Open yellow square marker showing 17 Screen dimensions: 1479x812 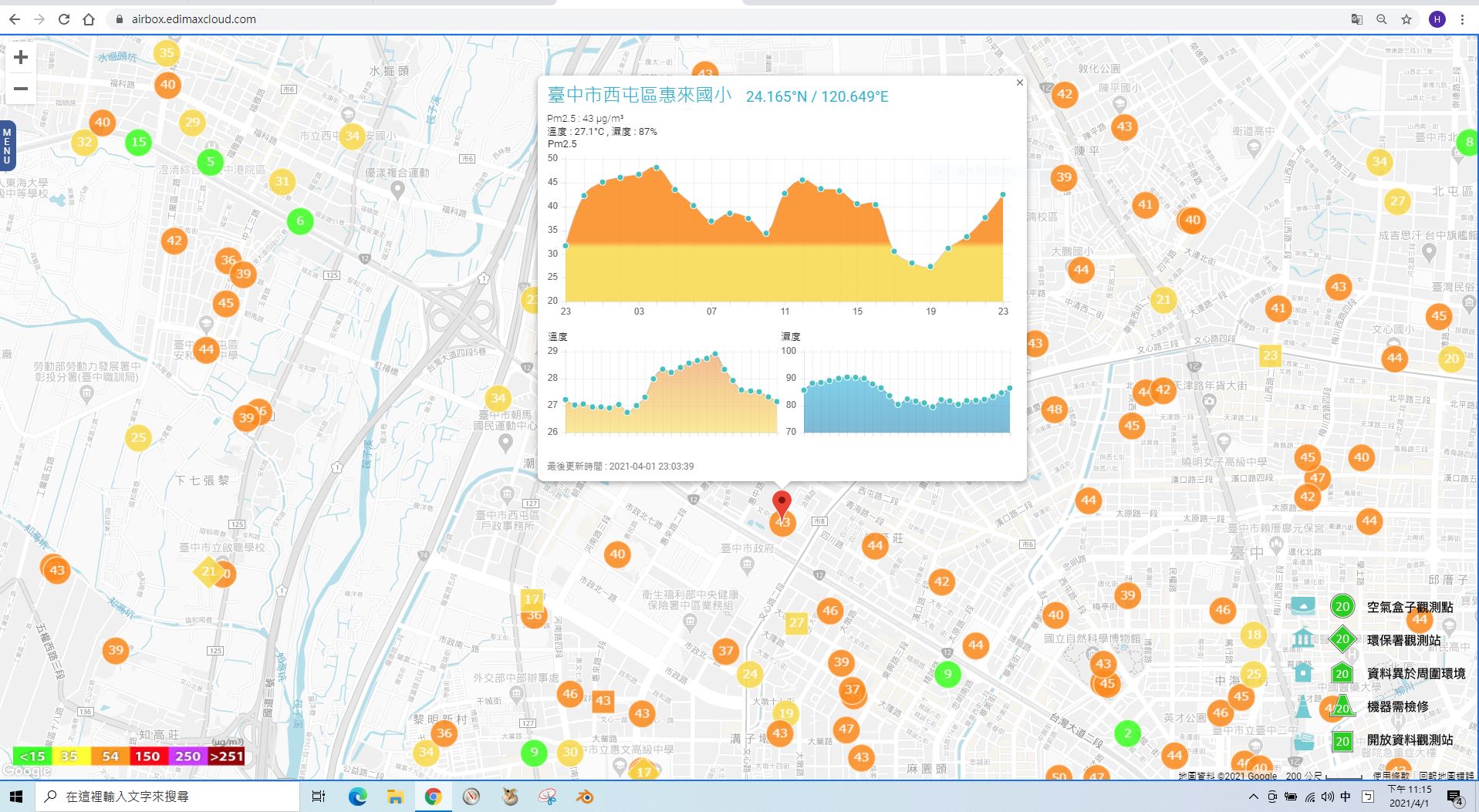pyautogui.click(x=532, y=599)
